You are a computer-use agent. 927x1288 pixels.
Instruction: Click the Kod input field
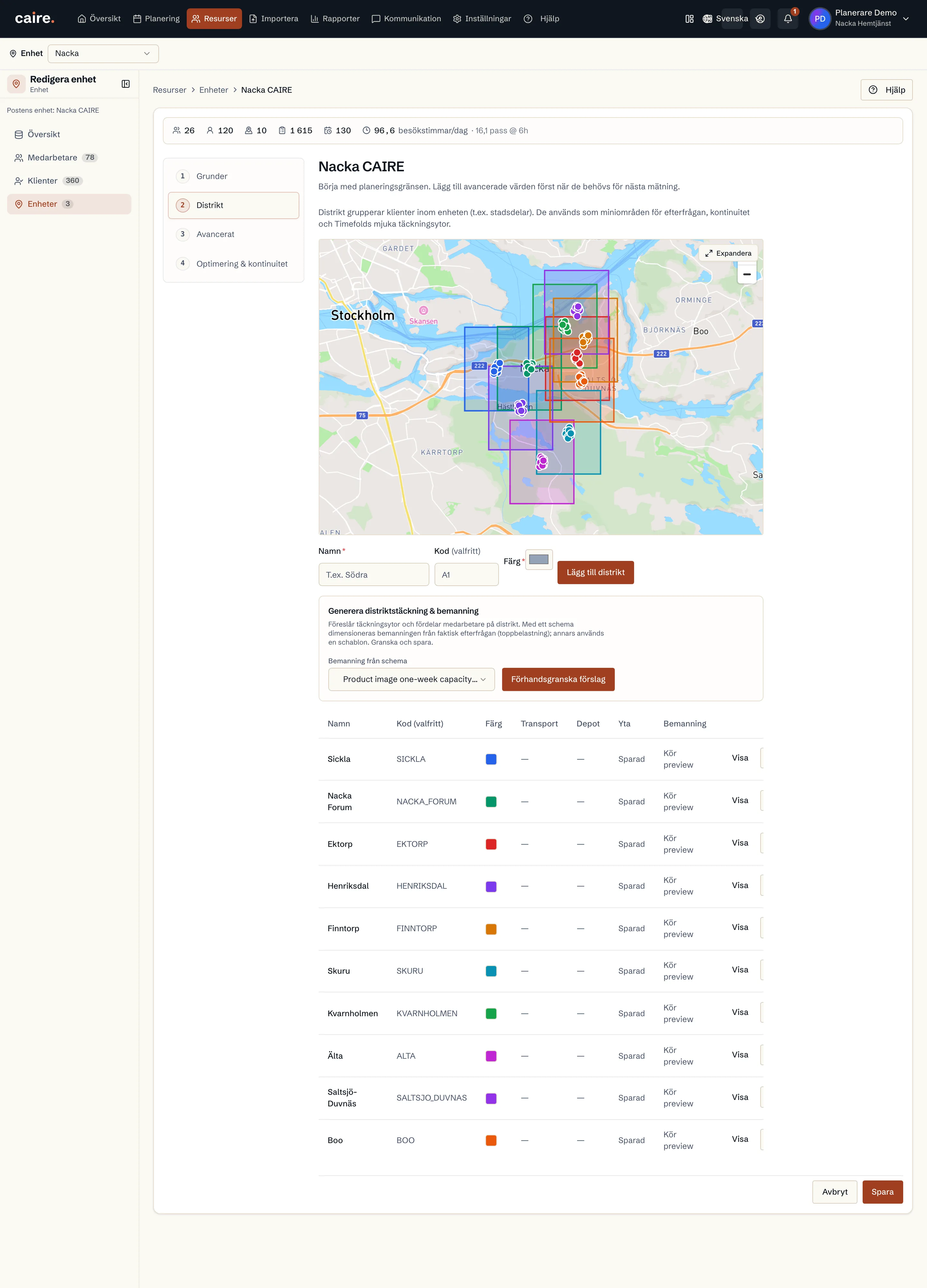coord(466,575)
